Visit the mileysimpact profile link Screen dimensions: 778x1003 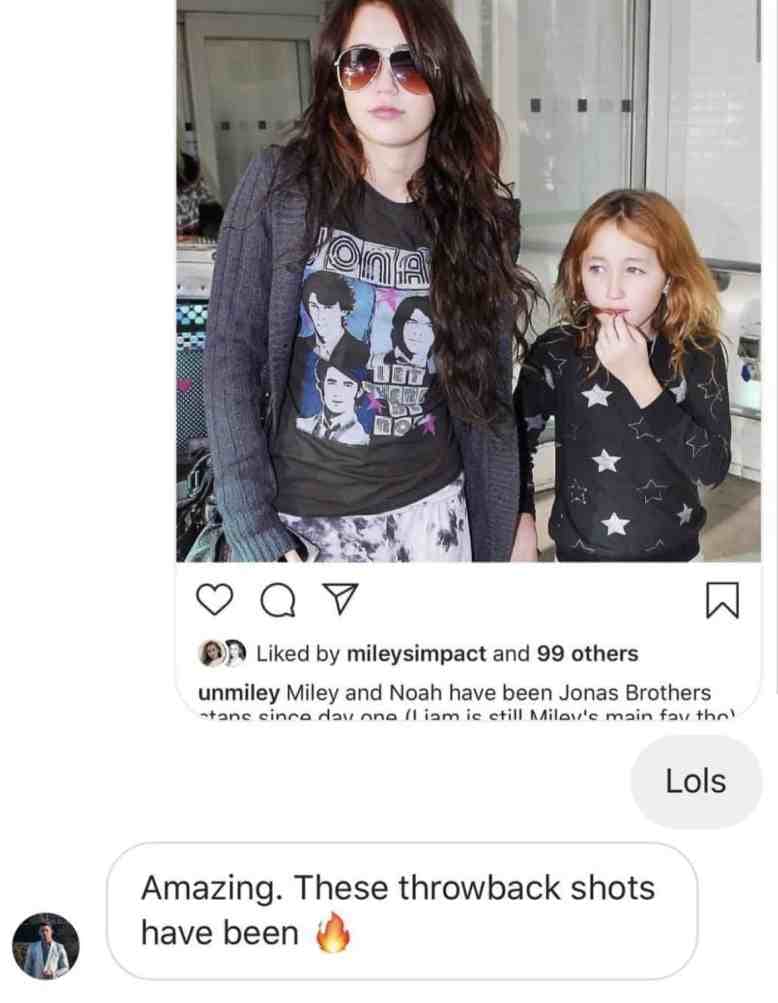417,654
